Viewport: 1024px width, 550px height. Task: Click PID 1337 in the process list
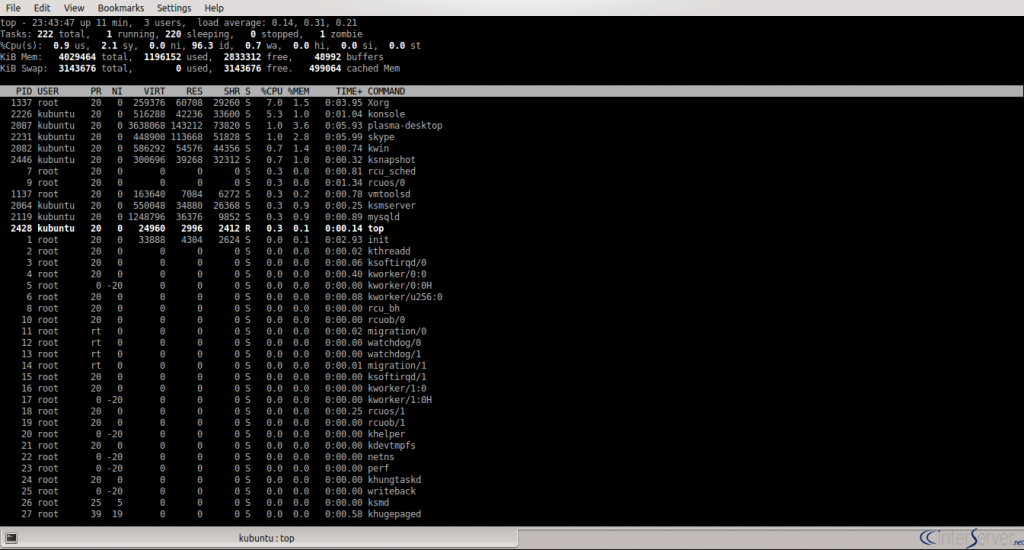coord(21,103)
